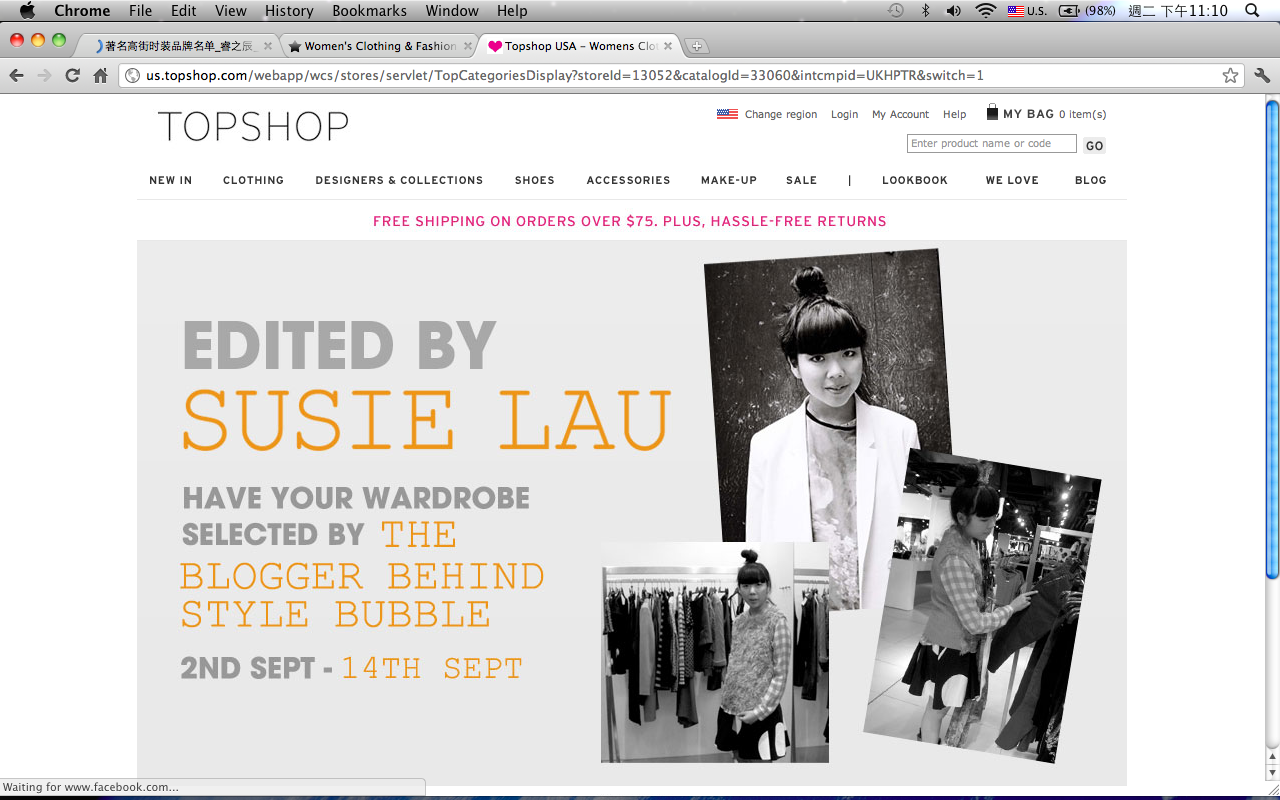Open the File menu

pos(141,11)
